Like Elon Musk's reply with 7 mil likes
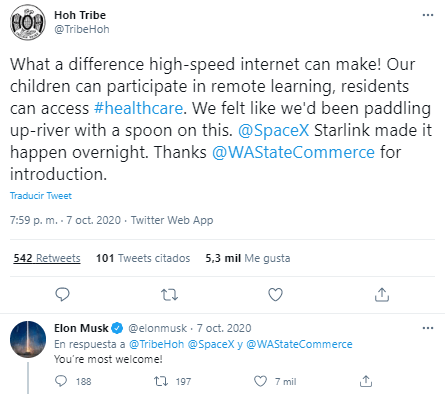Image resolution: width=445 pixels, height=394 pixels. click(x=260, y=381)
